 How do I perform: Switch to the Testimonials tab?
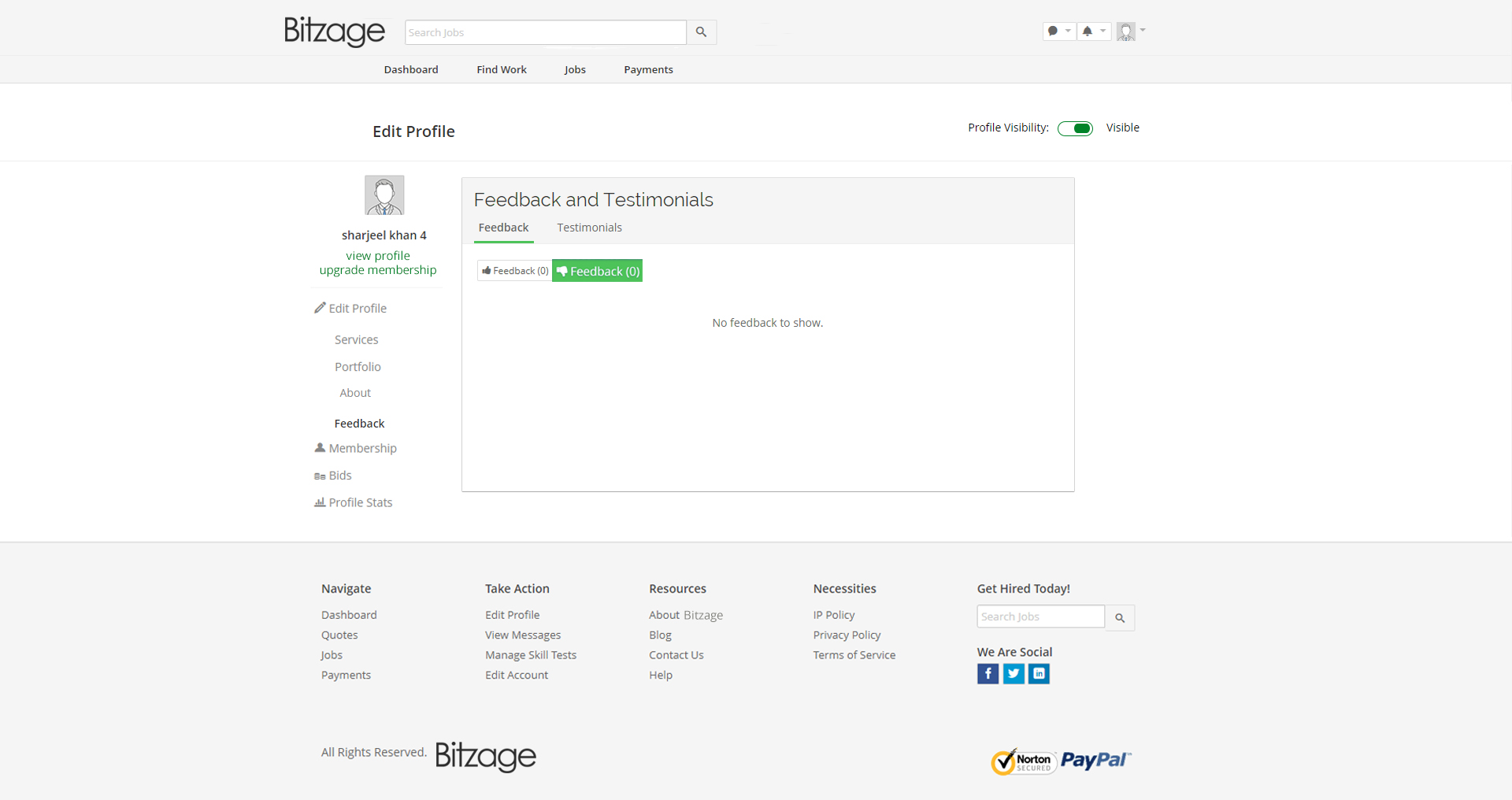click(589, 228)
